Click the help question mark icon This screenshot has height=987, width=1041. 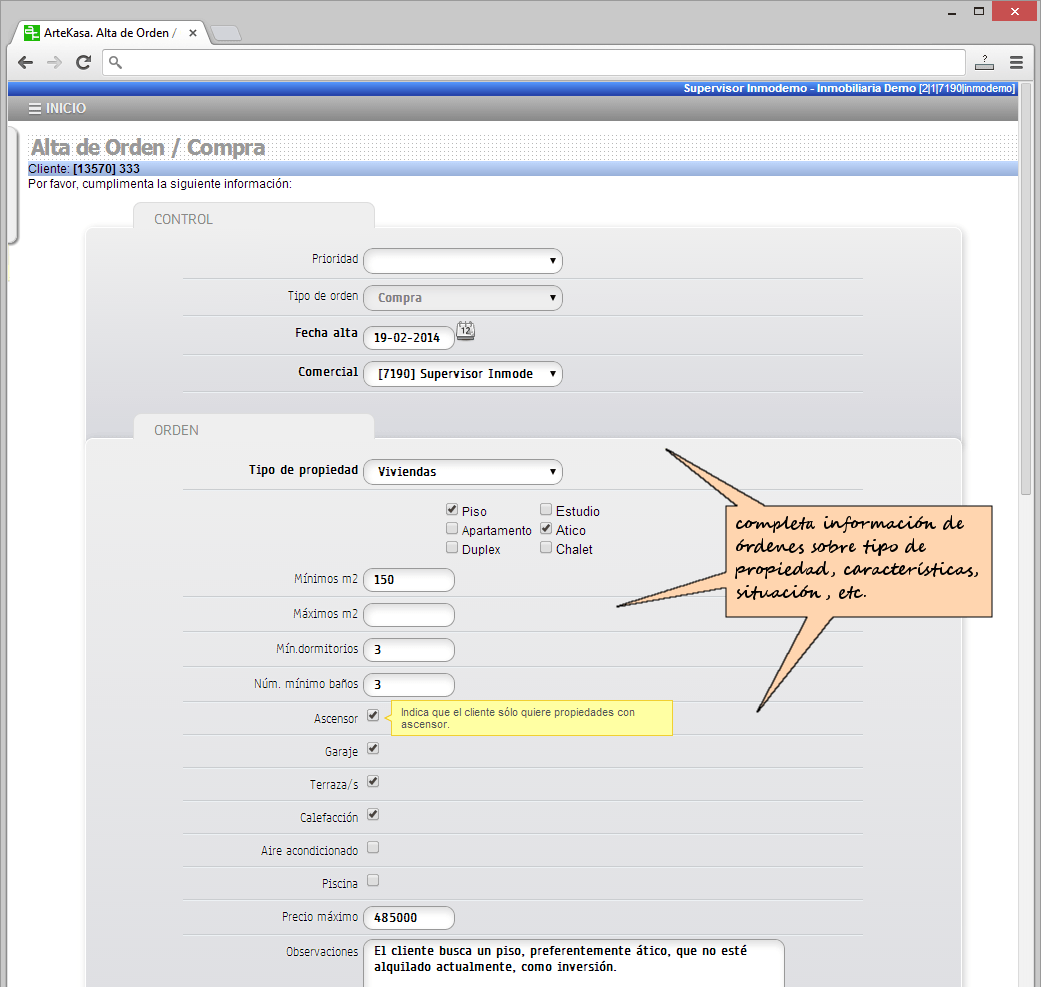pos(984,62)
